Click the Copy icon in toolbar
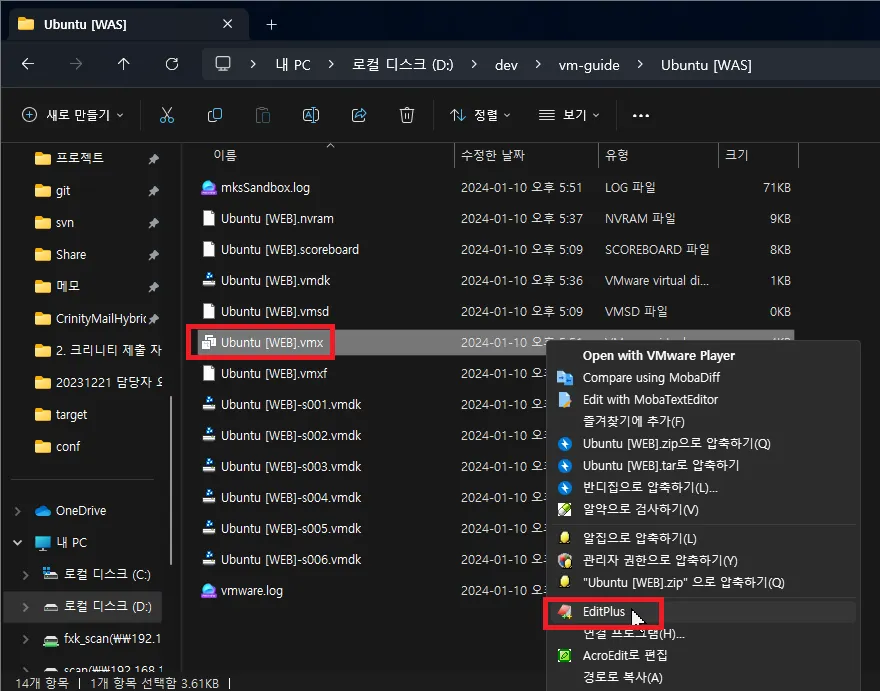This screenshot has width=880, height=691. click(215, 115)
